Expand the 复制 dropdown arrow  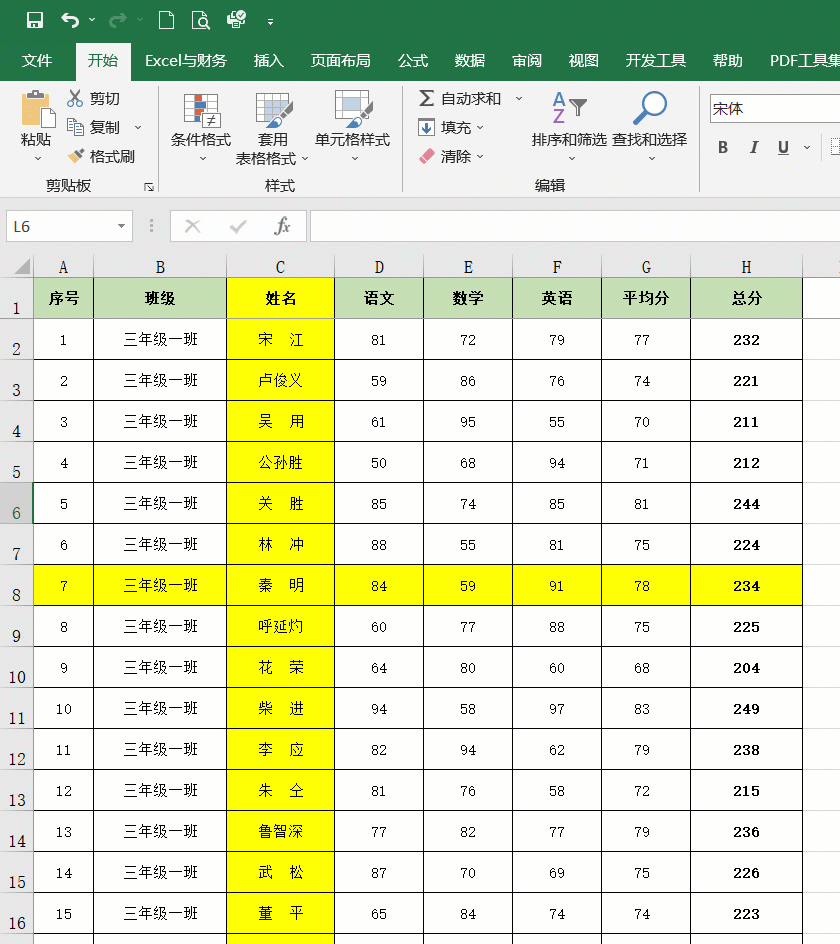click(138, 127)
